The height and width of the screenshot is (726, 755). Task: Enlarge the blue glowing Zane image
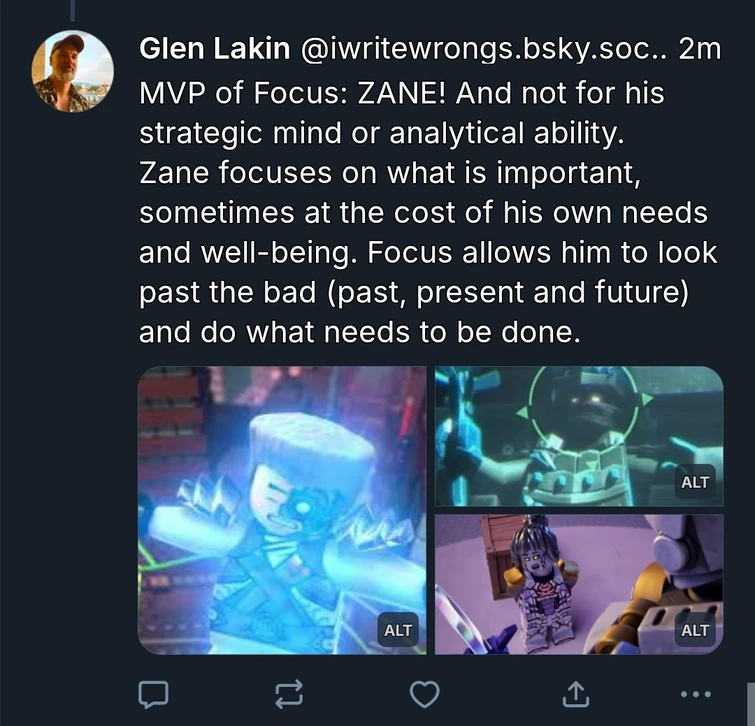coord(282,510)
